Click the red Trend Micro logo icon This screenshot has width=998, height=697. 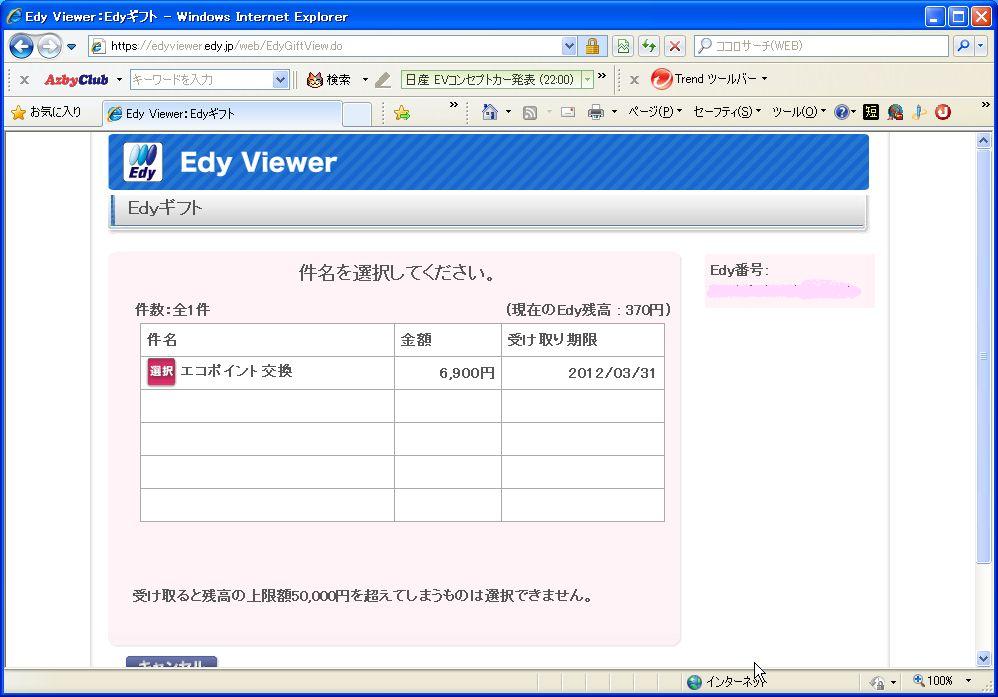(661, 79)
